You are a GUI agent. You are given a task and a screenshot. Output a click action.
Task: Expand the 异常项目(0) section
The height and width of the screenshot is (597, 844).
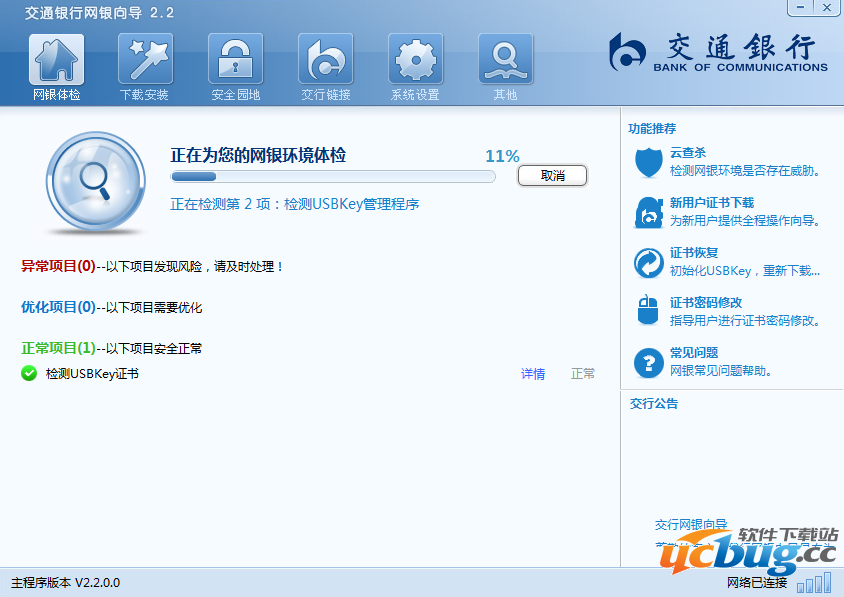click(x=58, y=267)
